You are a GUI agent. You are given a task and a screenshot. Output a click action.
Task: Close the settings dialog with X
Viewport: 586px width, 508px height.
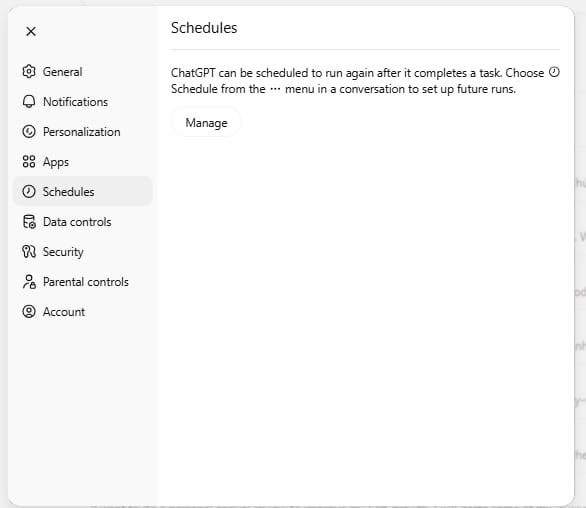click(x=31, y=31)
